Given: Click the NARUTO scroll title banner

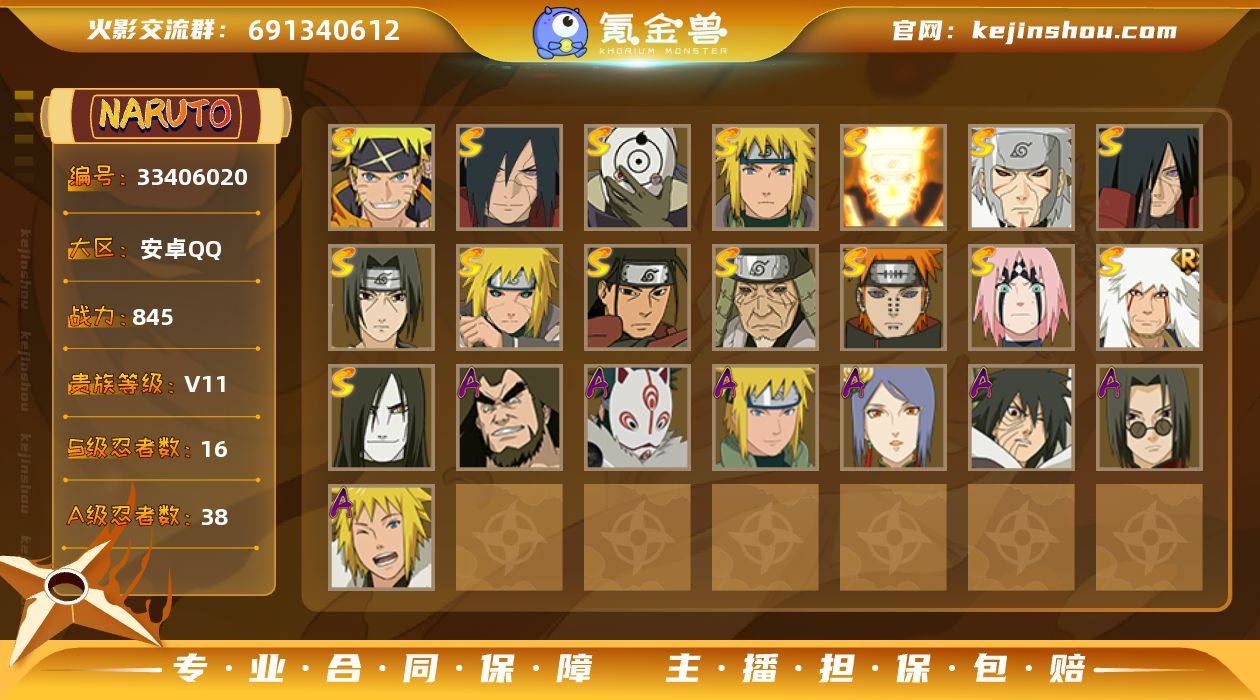Looking at the screenshot, I should pos(166,115).
